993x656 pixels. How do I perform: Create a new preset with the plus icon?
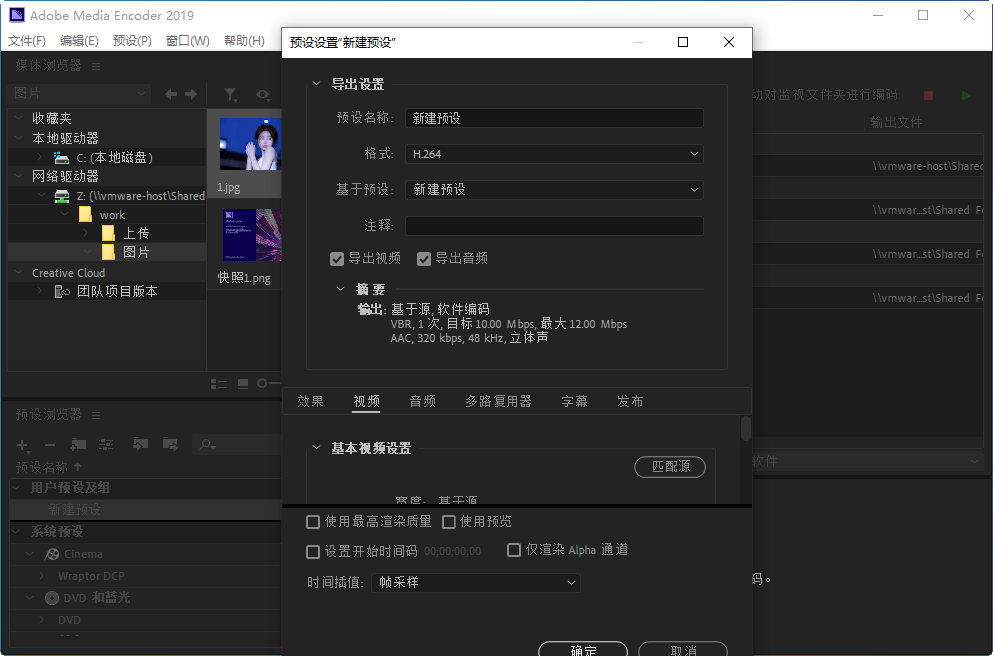click(x=22, y=445)
